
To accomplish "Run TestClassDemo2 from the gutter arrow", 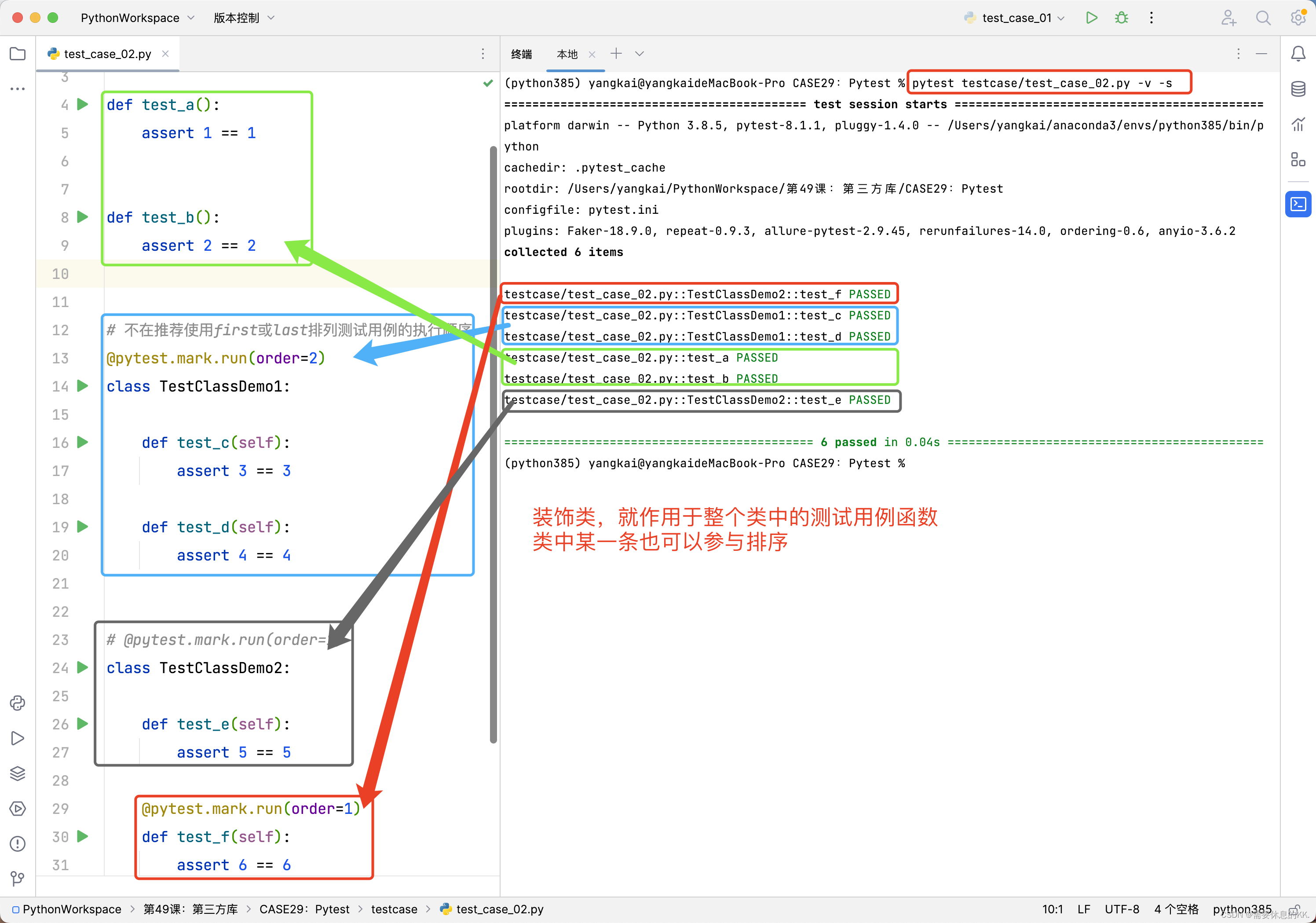I will (x=83, y=667).
